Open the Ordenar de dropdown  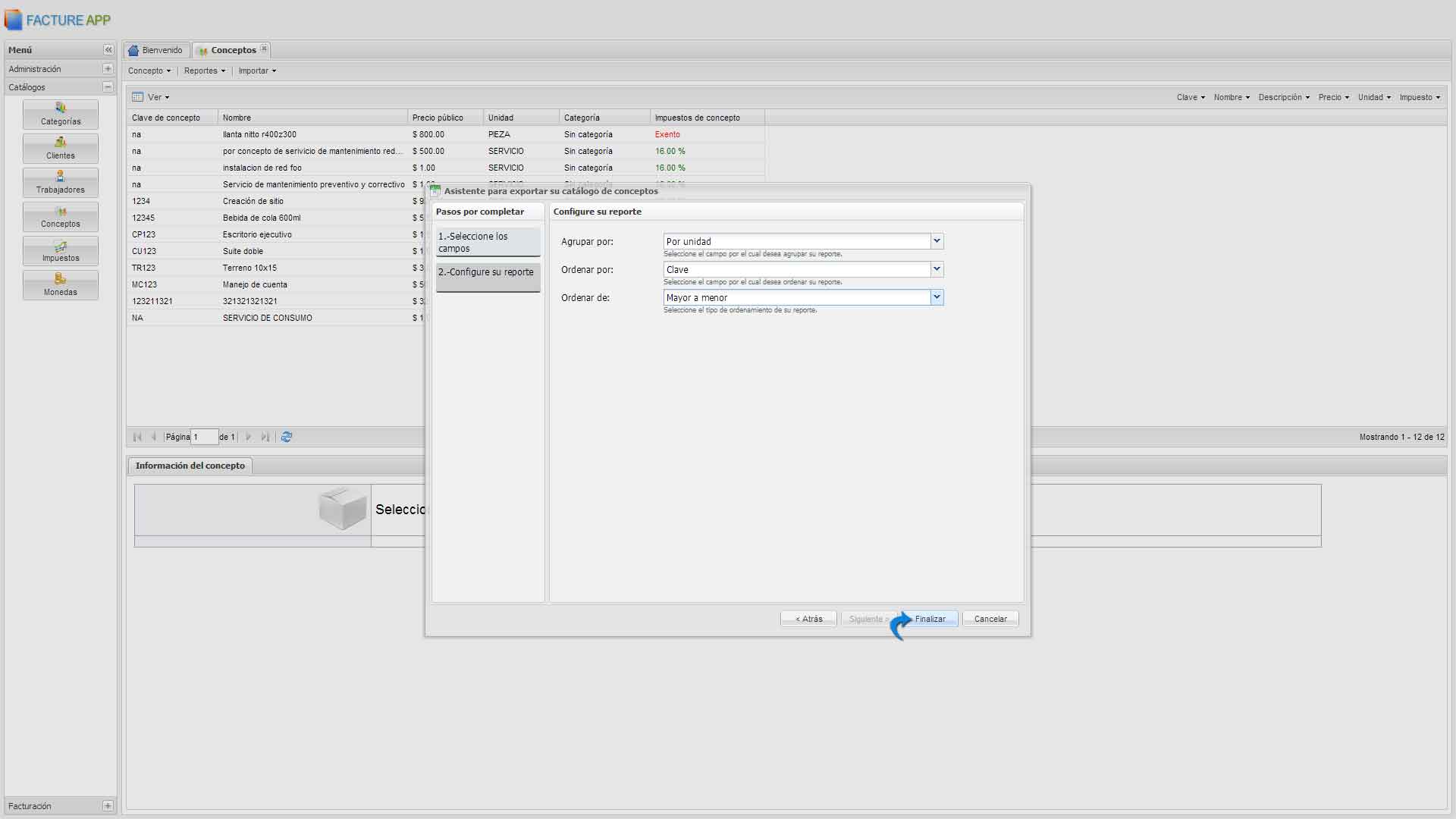937,297
